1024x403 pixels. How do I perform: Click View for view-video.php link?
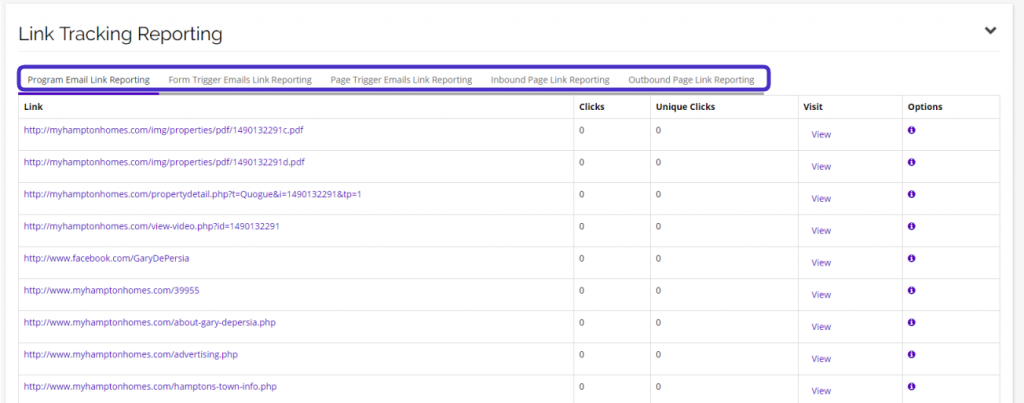click(821, 231)
